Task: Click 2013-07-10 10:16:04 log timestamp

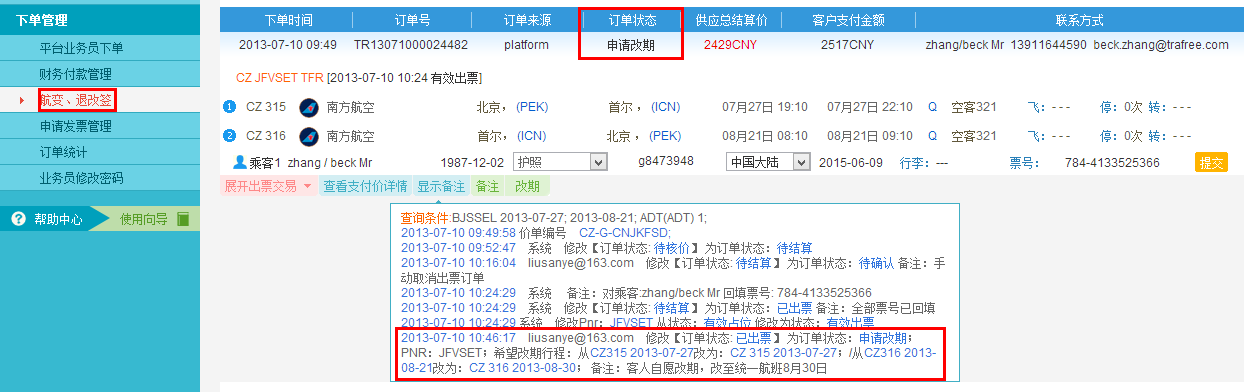Action: click(x=458, y=263)
